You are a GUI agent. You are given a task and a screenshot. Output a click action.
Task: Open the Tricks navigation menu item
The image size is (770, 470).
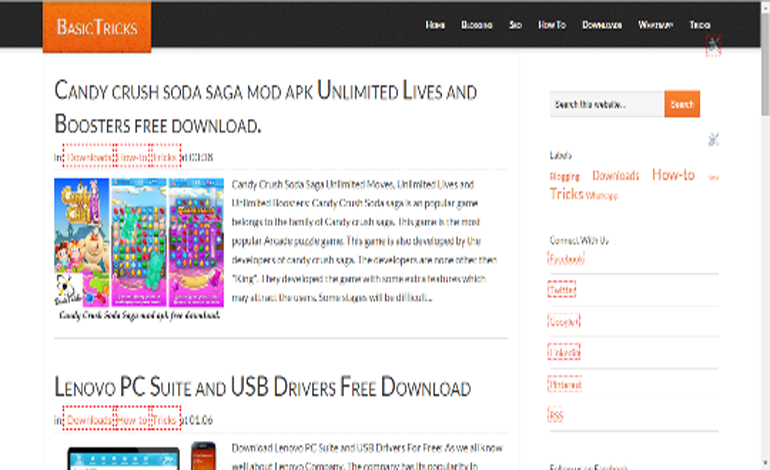pos(700,25)
